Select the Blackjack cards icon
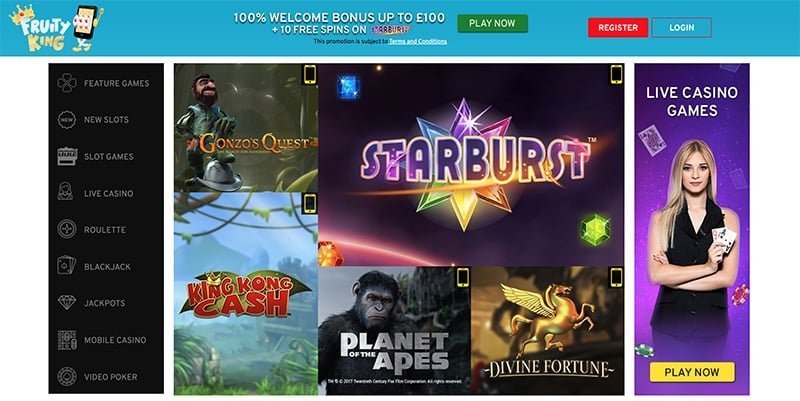800x401 pixels. point(67,266)
